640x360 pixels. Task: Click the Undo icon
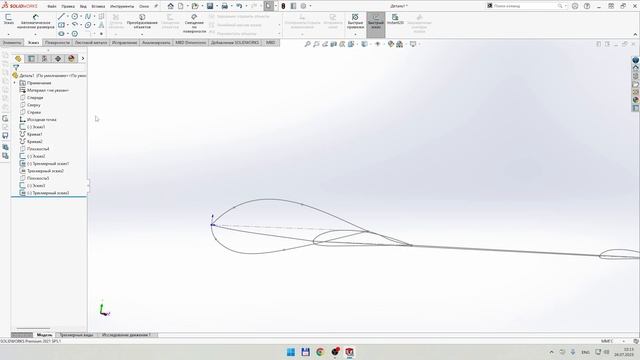(x=239, y=6)
